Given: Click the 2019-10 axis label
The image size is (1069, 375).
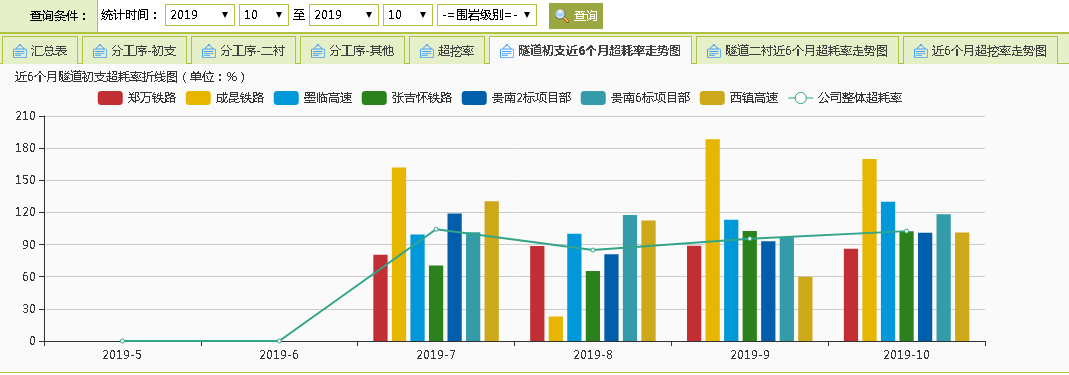Looking at the screenshot, I should (x=907, y=355).
